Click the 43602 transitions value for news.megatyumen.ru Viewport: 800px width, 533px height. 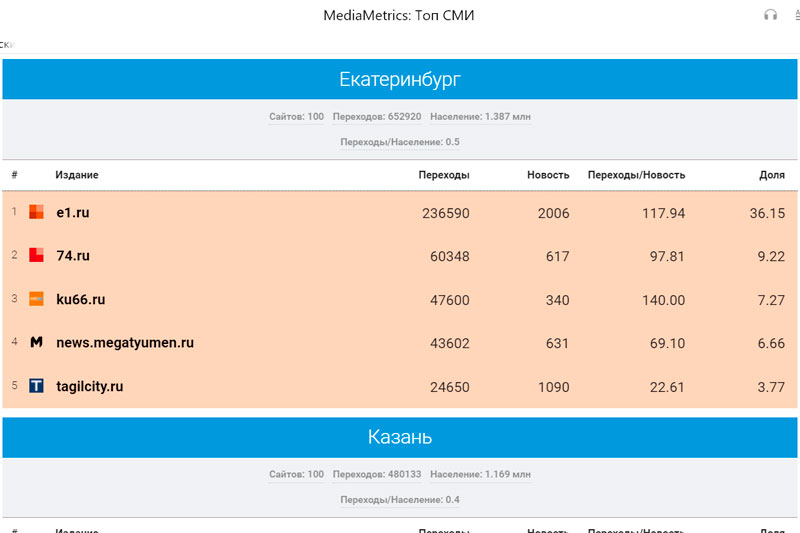pyautogui.click(x=449, y=343)
